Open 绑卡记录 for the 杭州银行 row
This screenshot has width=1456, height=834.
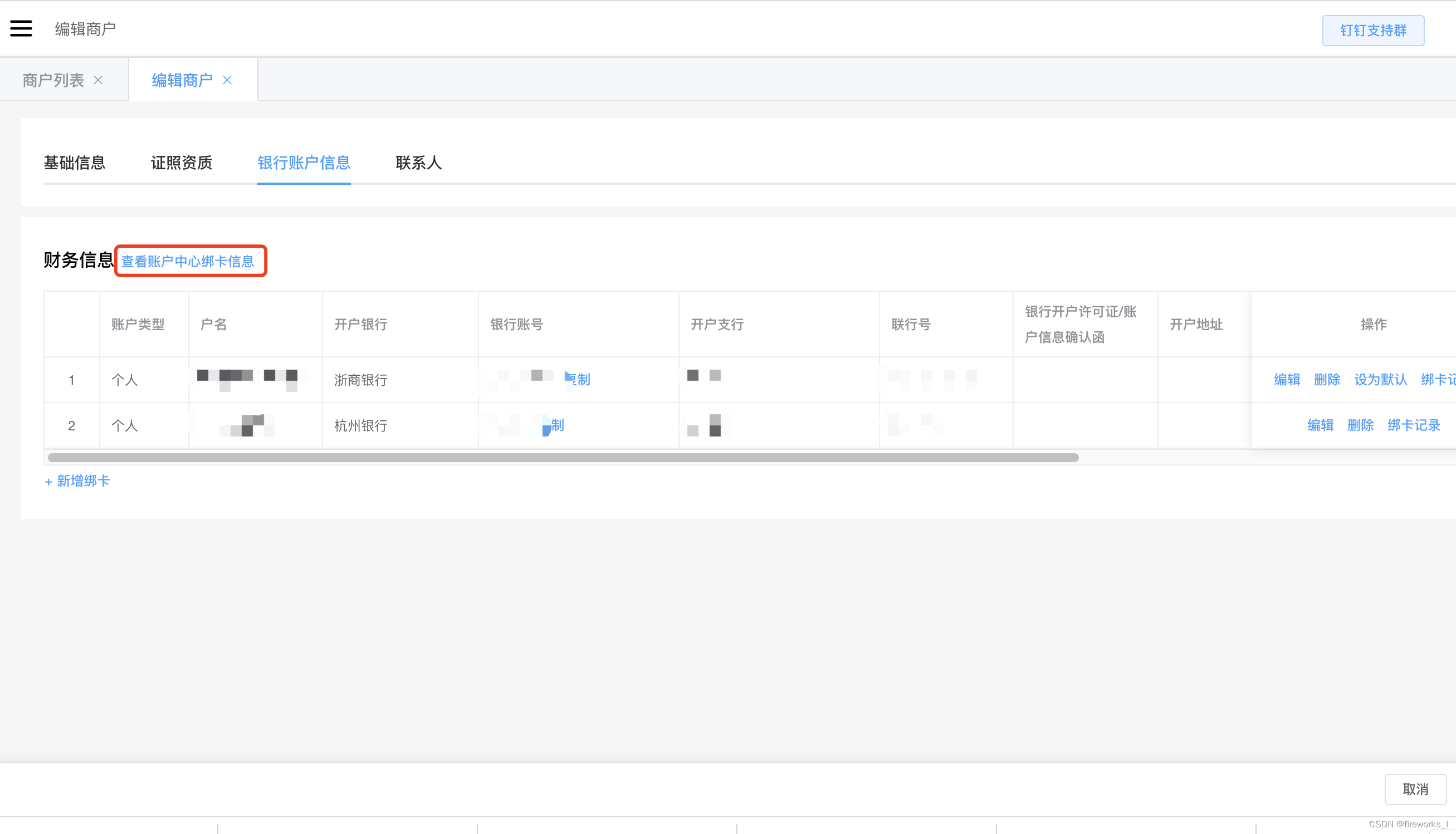click(x=1414, y=425)
